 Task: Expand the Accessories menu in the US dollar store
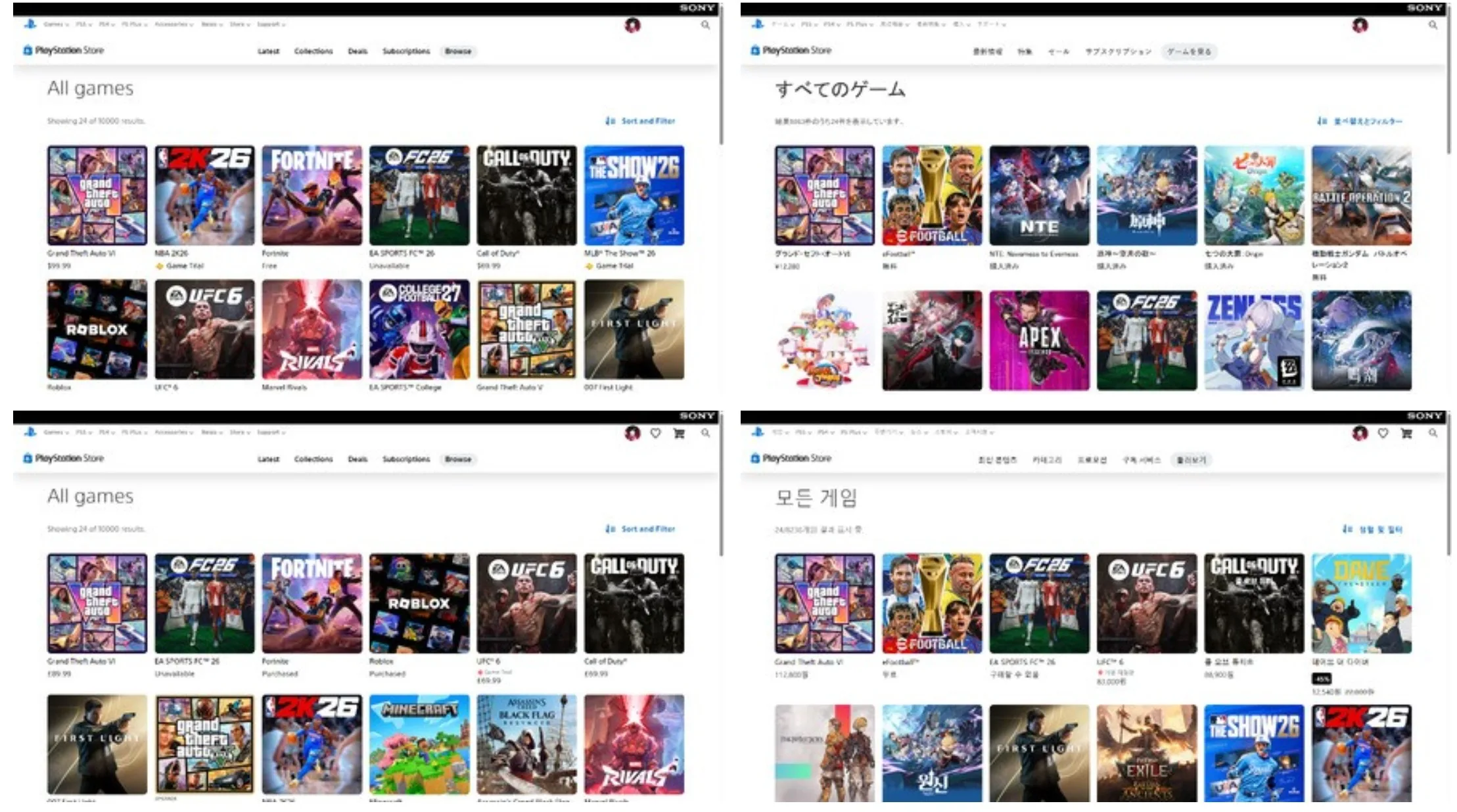pos(173,24)
